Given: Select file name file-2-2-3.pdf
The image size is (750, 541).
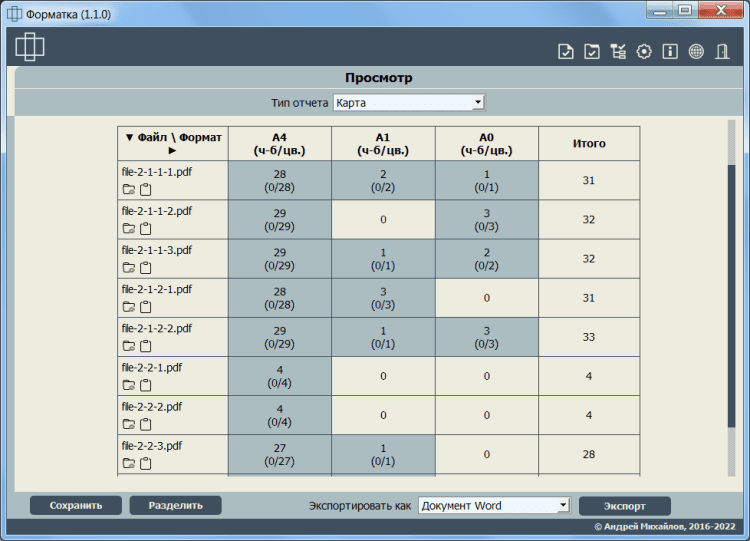Looking at the screenshot, I should 152,446.
